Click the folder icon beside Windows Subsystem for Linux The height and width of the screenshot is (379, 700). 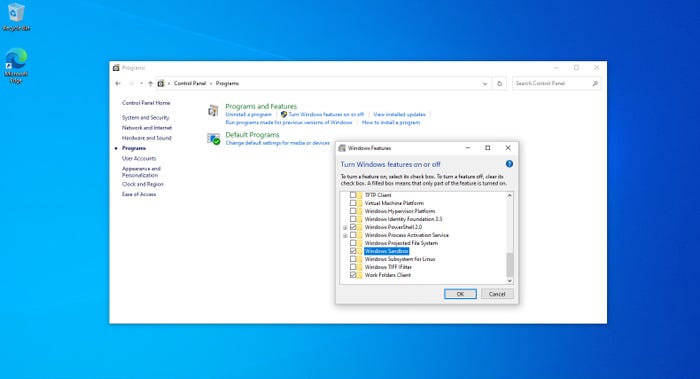click(x=359, y=259)
